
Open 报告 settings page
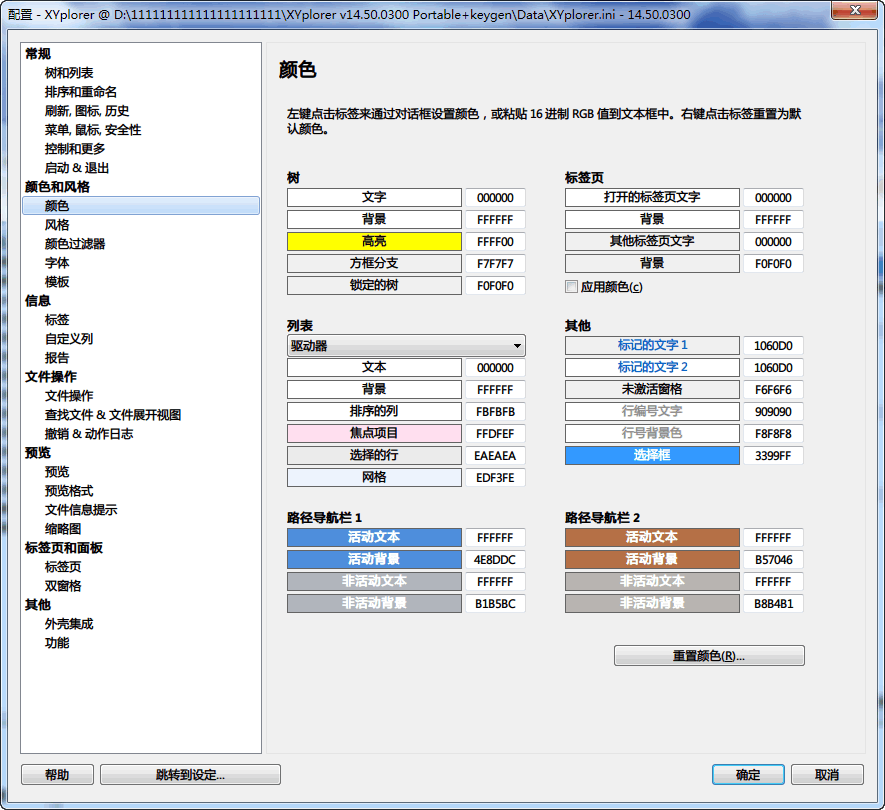coord(57,358)
